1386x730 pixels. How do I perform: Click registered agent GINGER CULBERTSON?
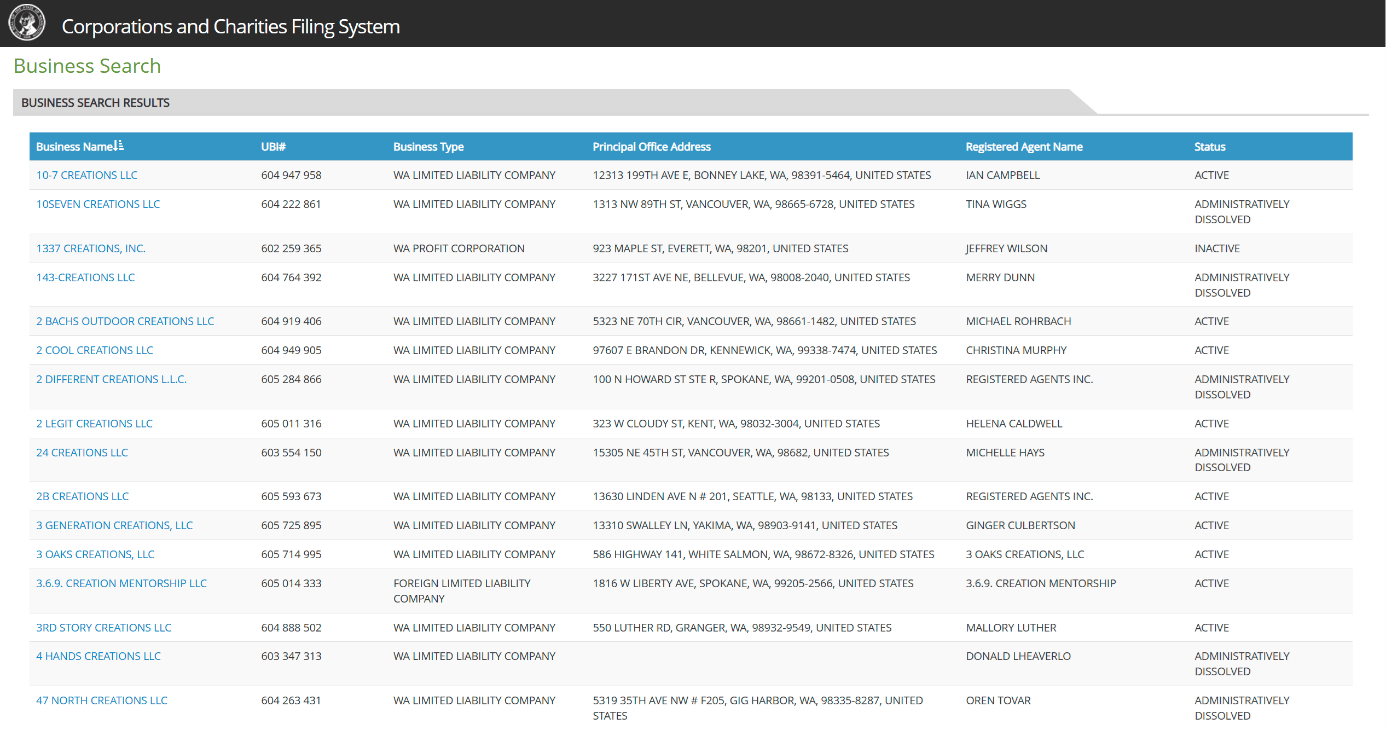[x=1021, y=525]
